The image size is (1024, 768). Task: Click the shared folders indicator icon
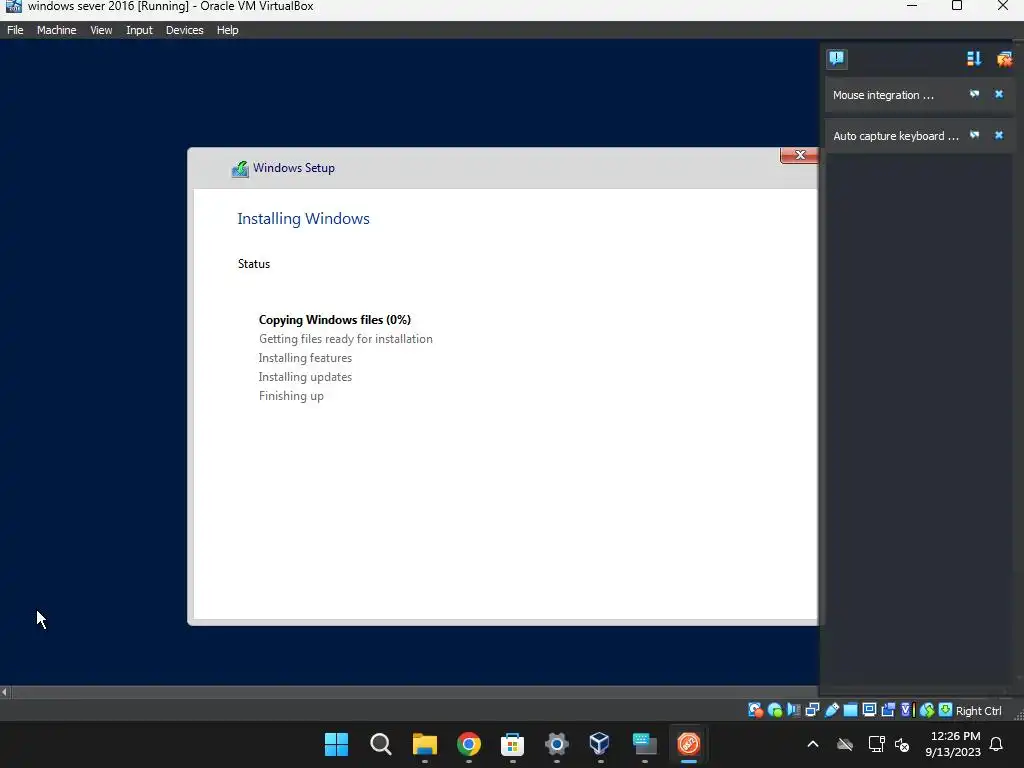click(x=850, y=711)
